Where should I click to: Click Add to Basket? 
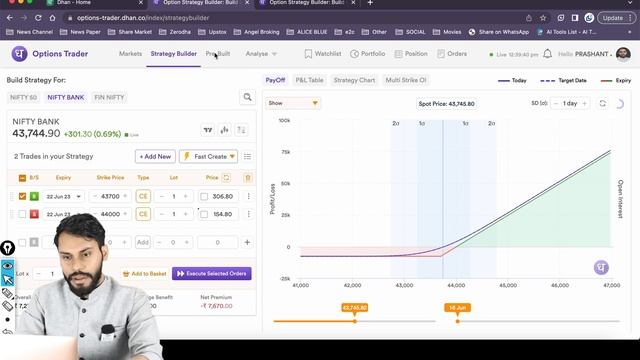click(144, 273)
